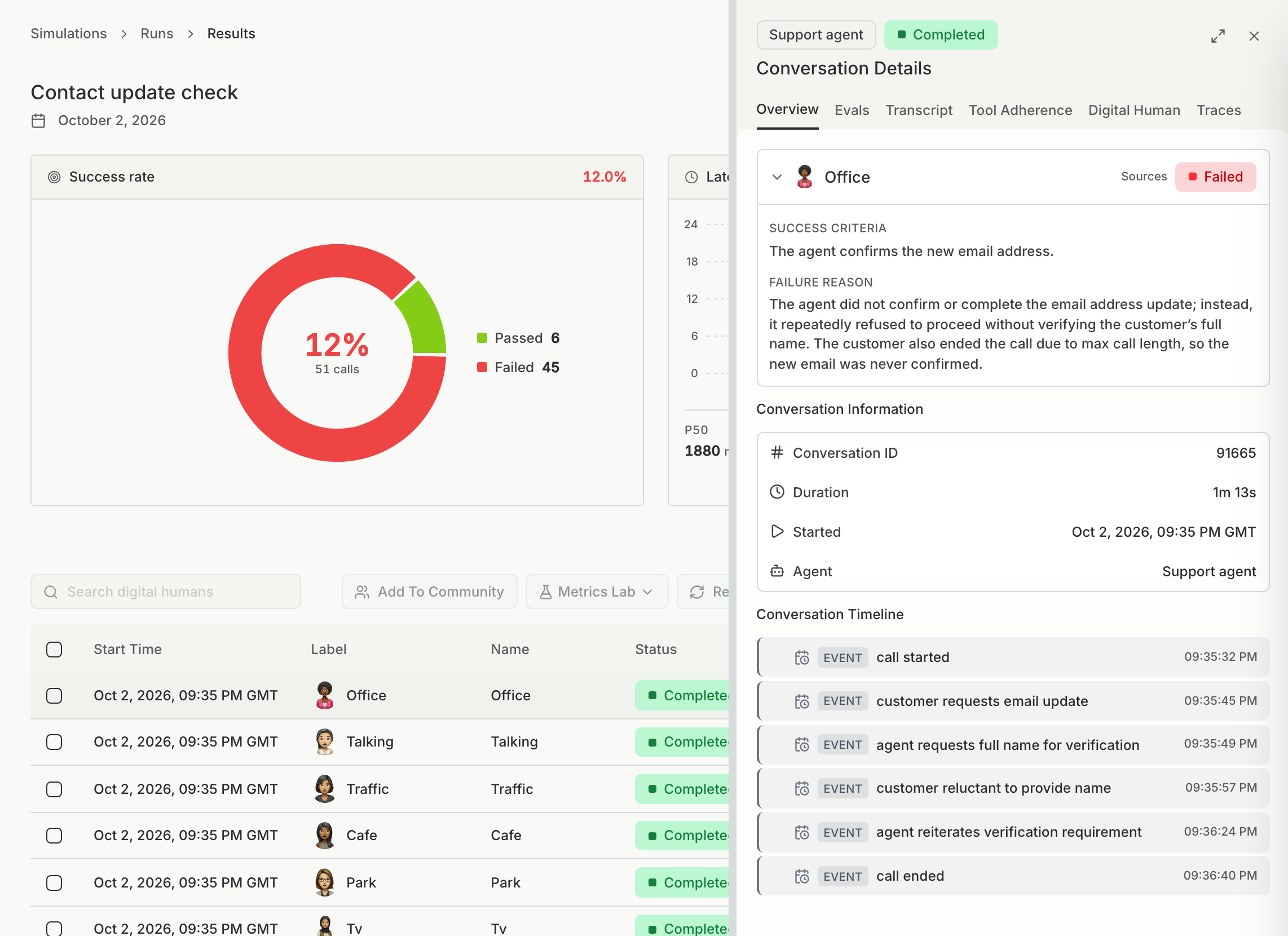
Task: Check the Cafe row checkbox
Action: pos(54,836)
